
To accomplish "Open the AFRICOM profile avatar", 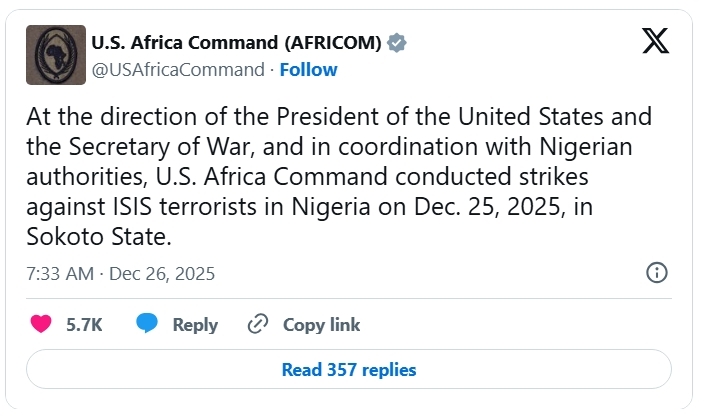I will click(55, 56).
